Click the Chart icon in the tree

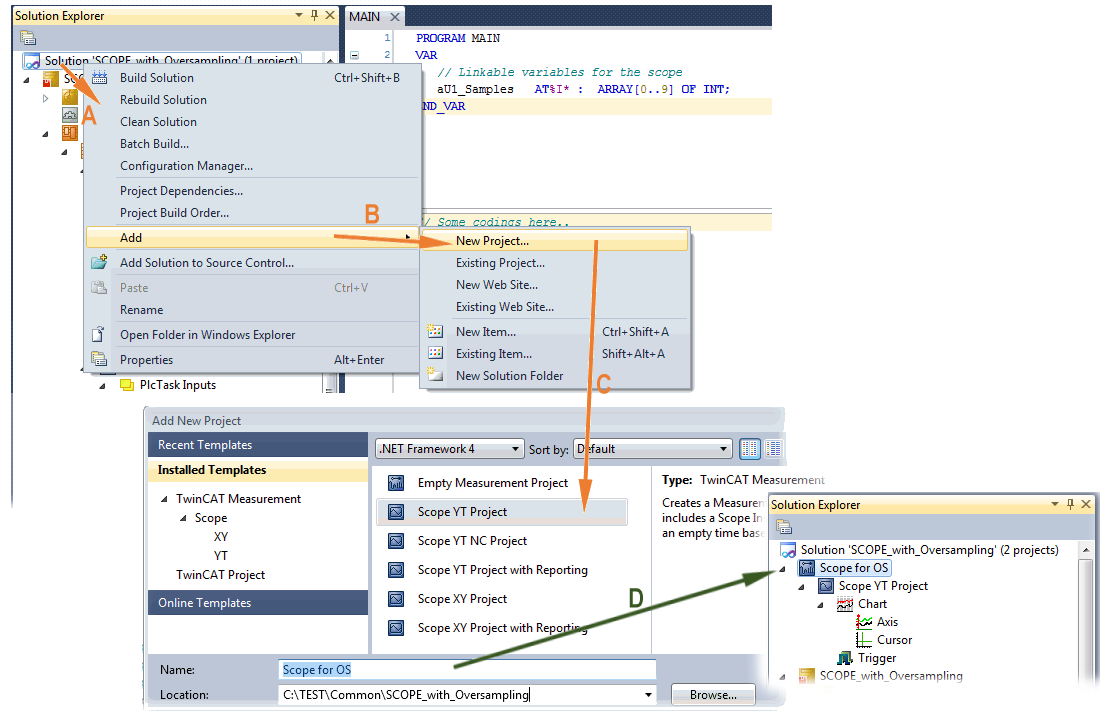click(845, 604)
